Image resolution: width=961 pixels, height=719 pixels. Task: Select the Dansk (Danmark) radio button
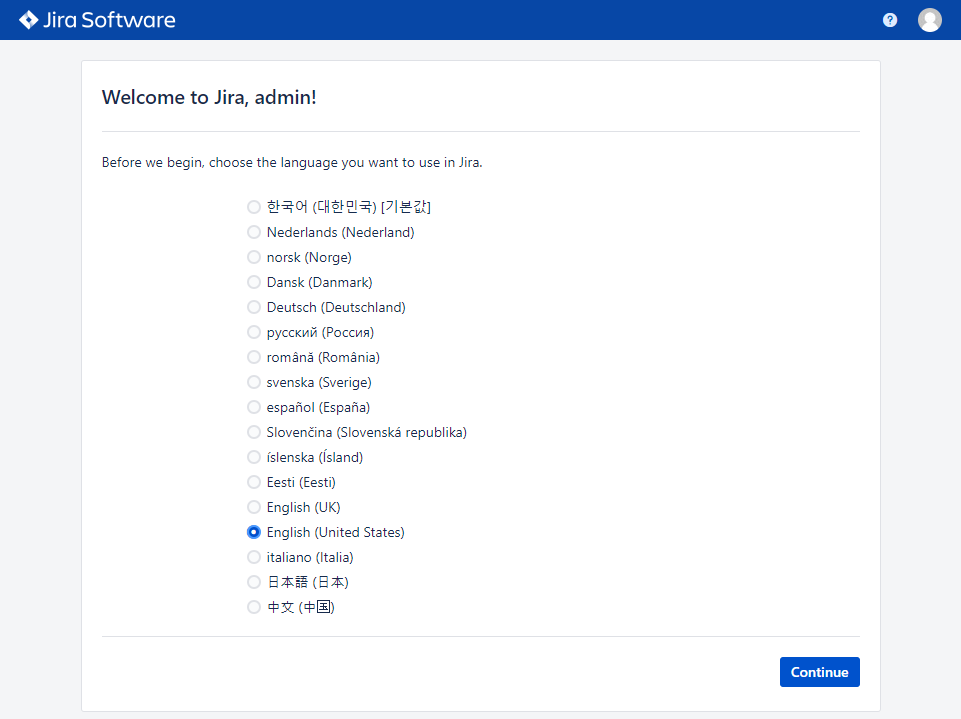254,282
